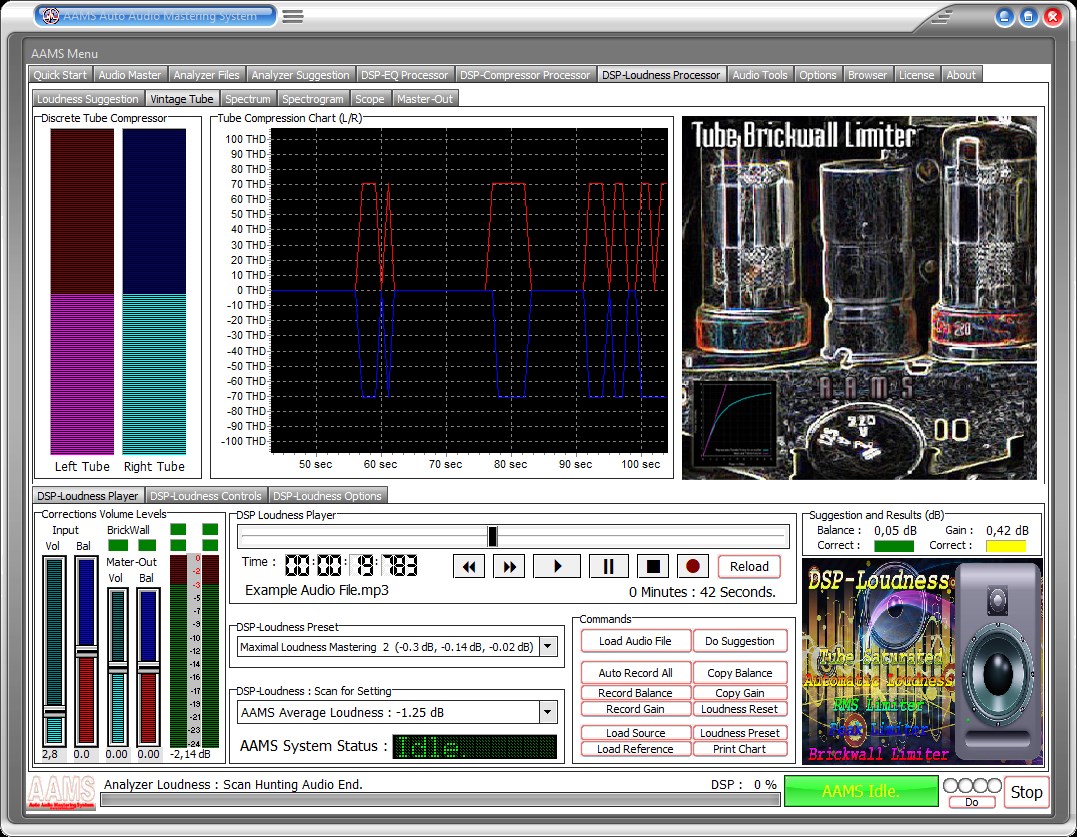Select the Vintage Tube sub-tab
The height and width of the screenshot is (837, 1077).
[x=182, y=98]
